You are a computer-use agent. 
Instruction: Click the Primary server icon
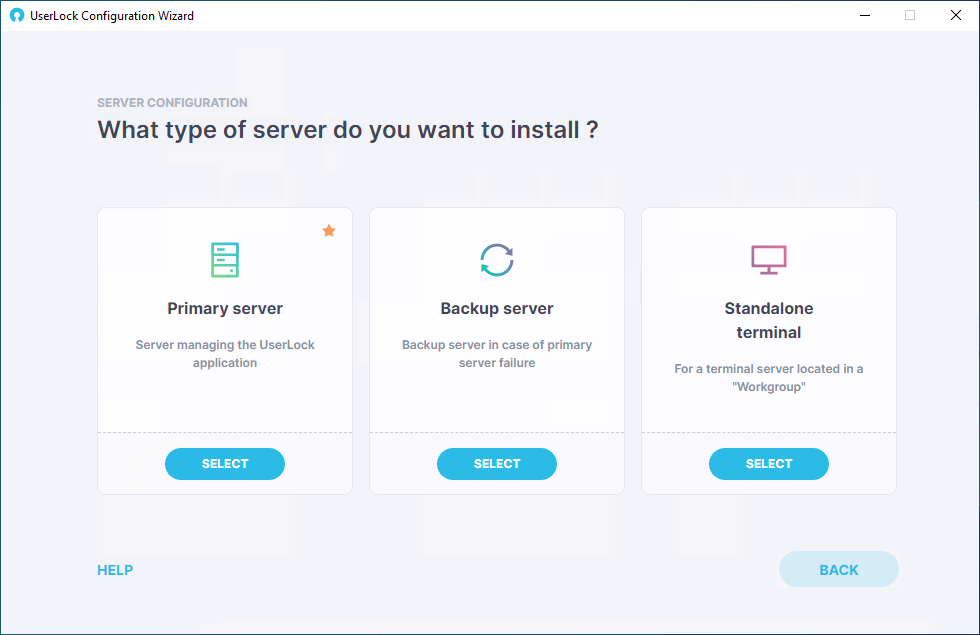[225, 259]
